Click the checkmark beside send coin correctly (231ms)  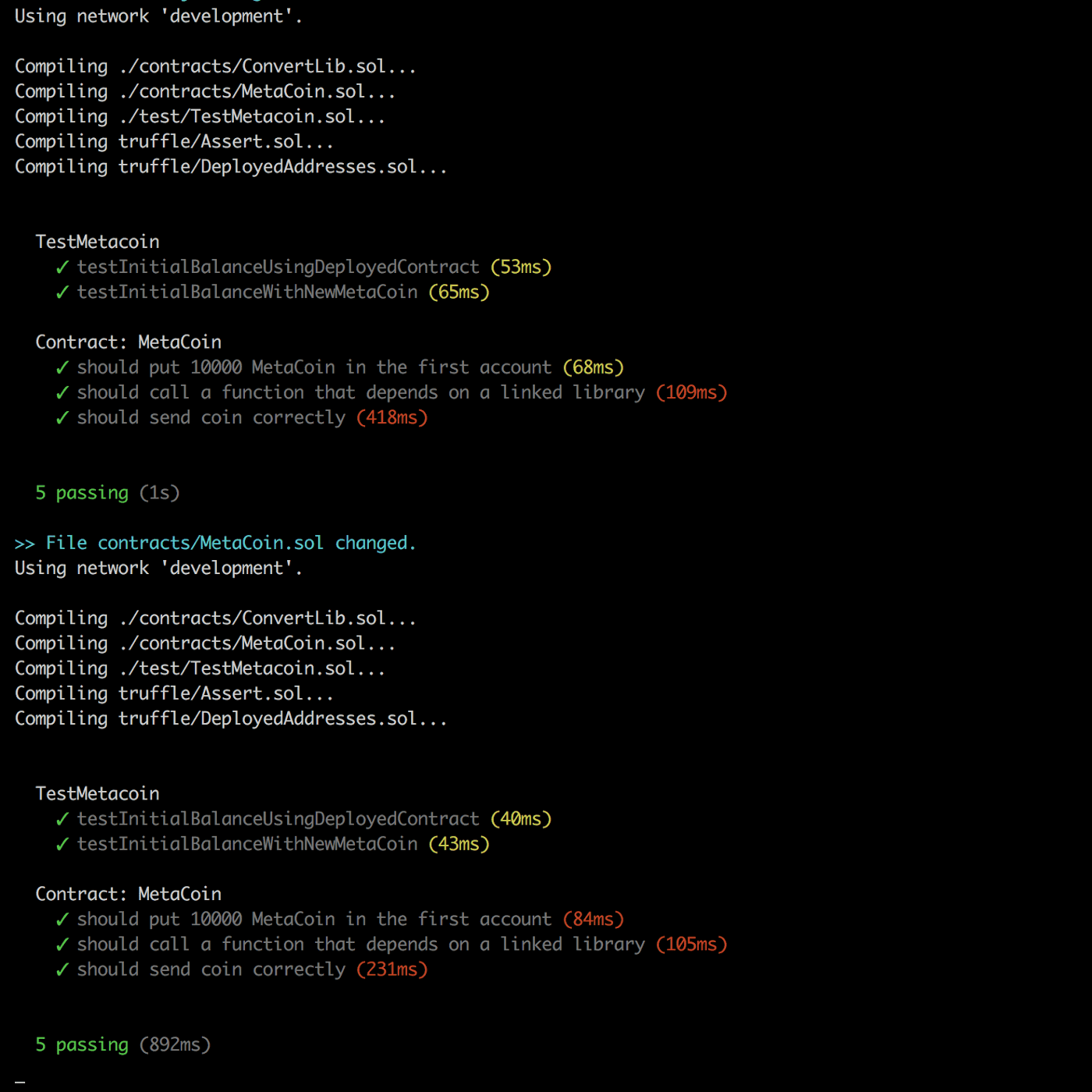pyautogui.click(x=62, y=970)
